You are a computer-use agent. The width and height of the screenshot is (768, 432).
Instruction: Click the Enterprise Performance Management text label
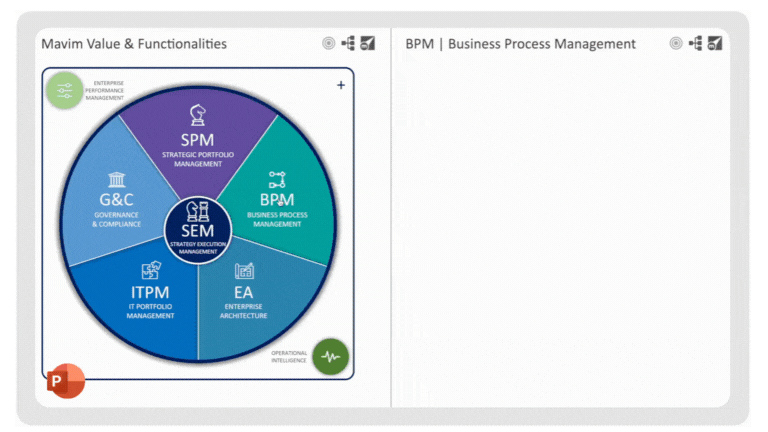108,91
